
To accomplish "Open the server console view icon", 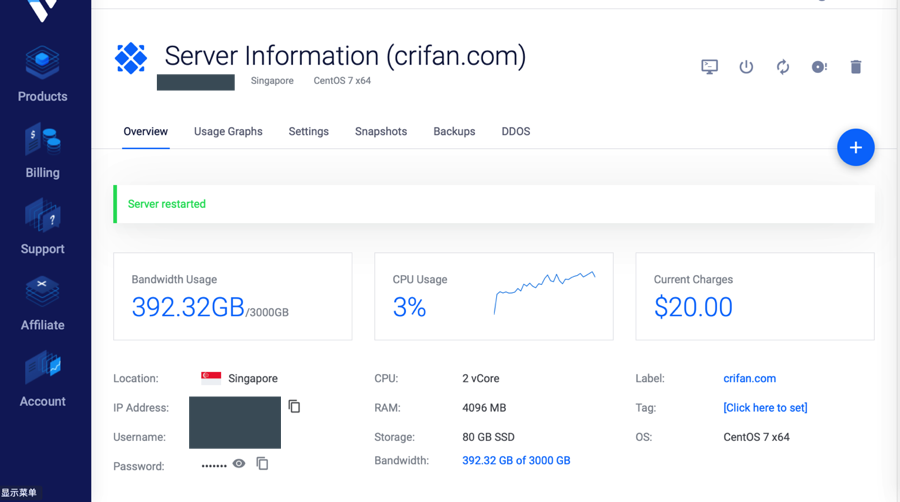I will (x=709, y=67).
